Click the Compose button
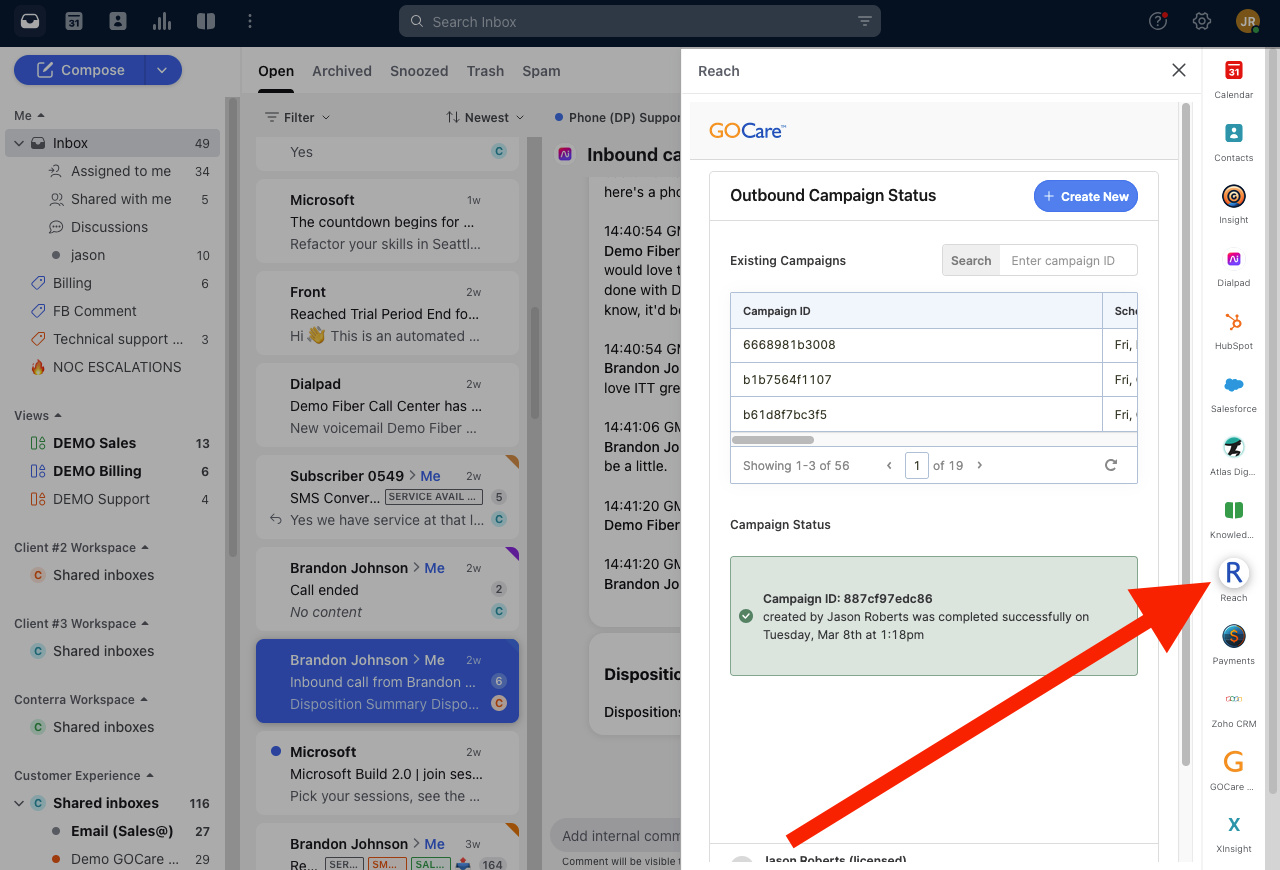Viewport: 1280px width, 870px height. point(80,70)
